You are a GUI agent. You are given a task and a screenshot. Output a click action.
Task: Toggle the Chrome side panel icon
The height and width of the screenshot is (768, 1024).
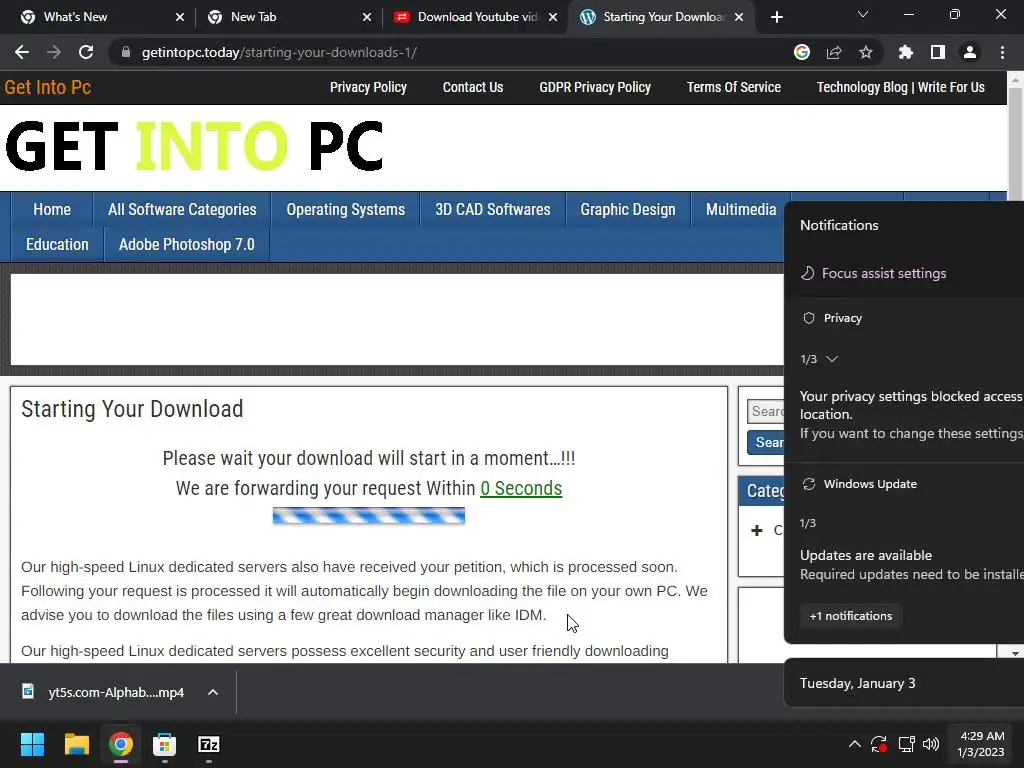point(938,52)
